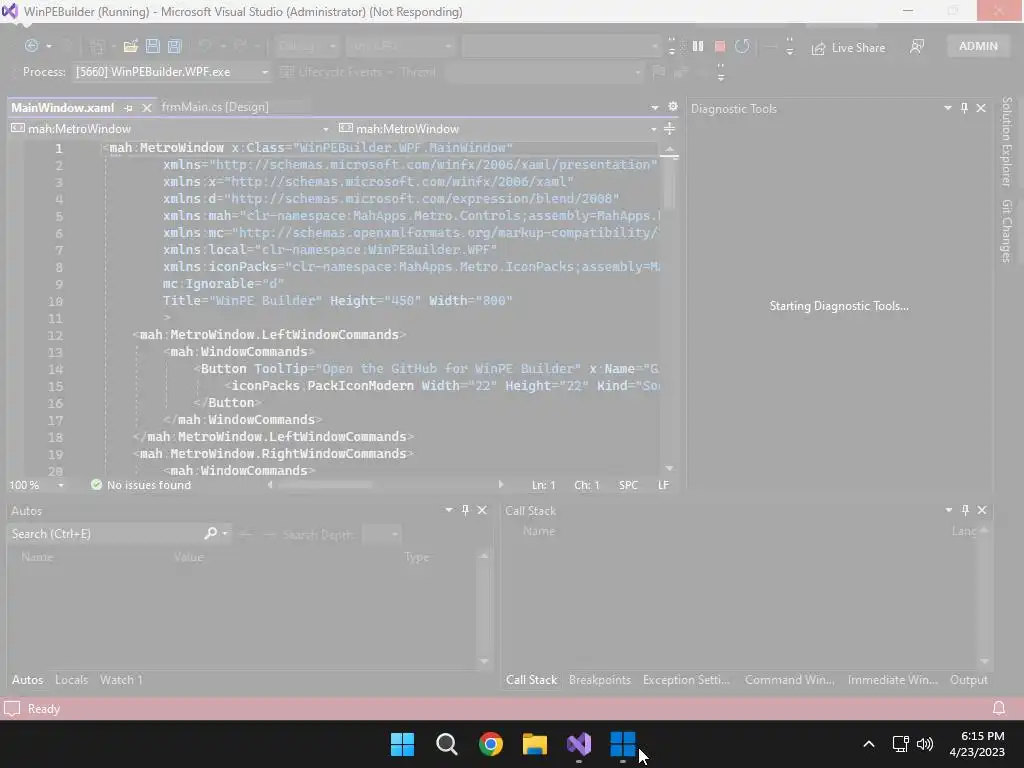The width and height of the screenshot is (1024, 768).
Task: Open Windows Search from taskbar
Action: (447, 744)
